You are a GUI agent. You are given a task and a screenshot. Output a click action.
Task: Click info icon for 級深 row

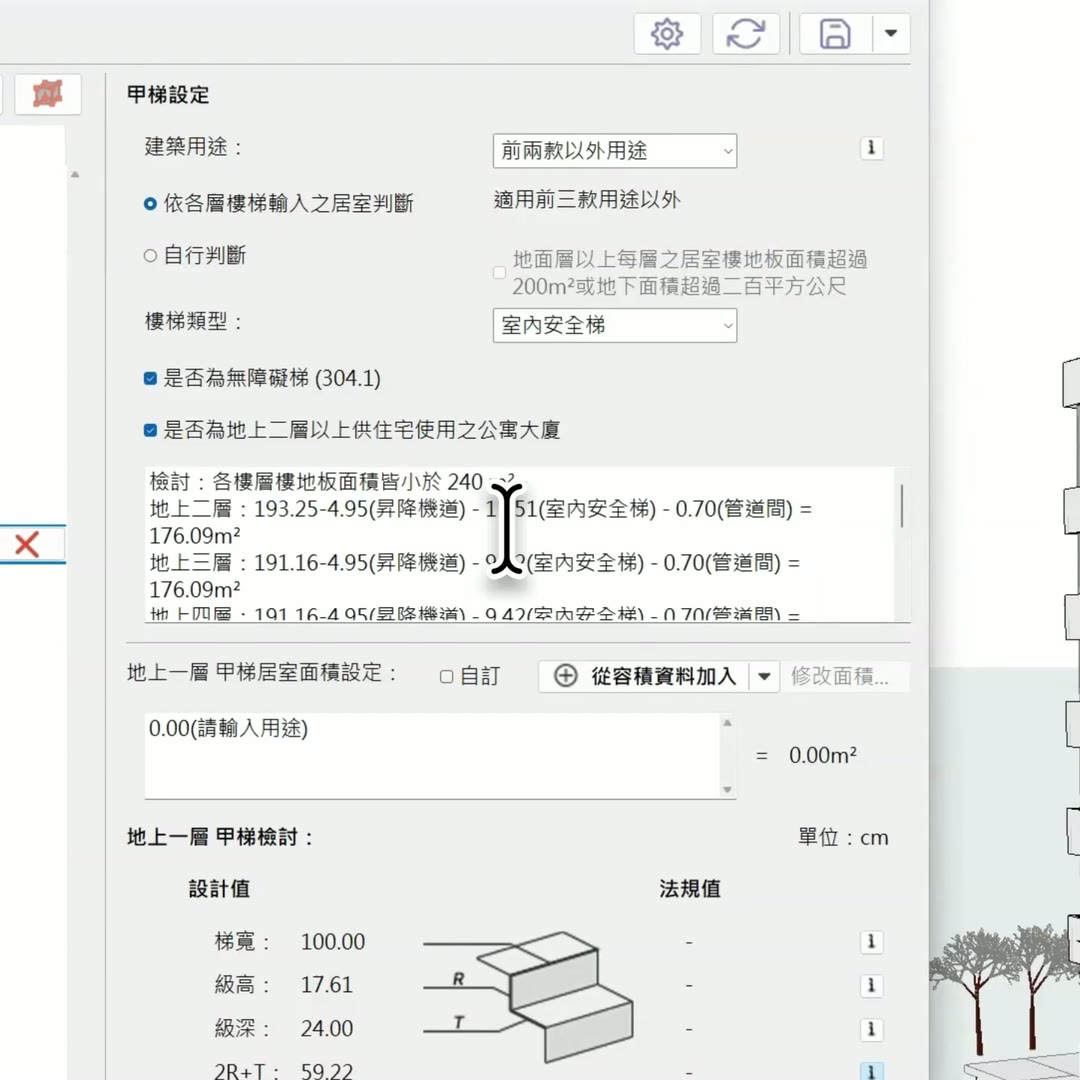coord(871,1029)
